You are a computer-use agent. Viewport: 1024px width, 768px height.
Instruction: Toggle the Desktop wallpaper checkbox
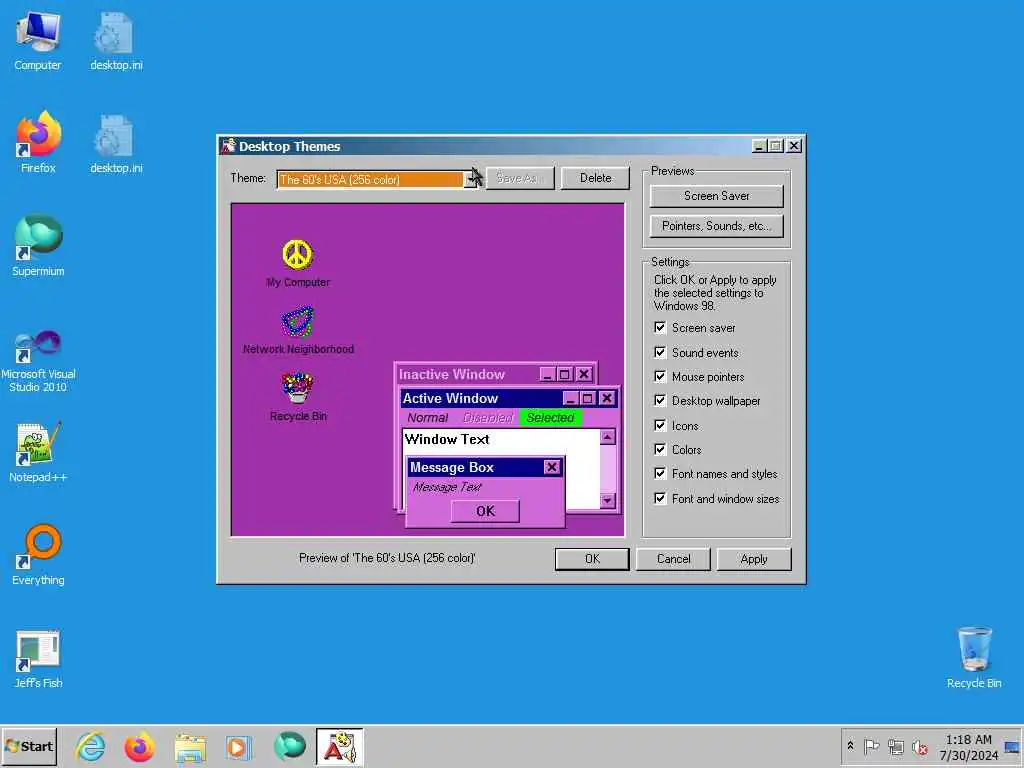click(x=660, y=400)
